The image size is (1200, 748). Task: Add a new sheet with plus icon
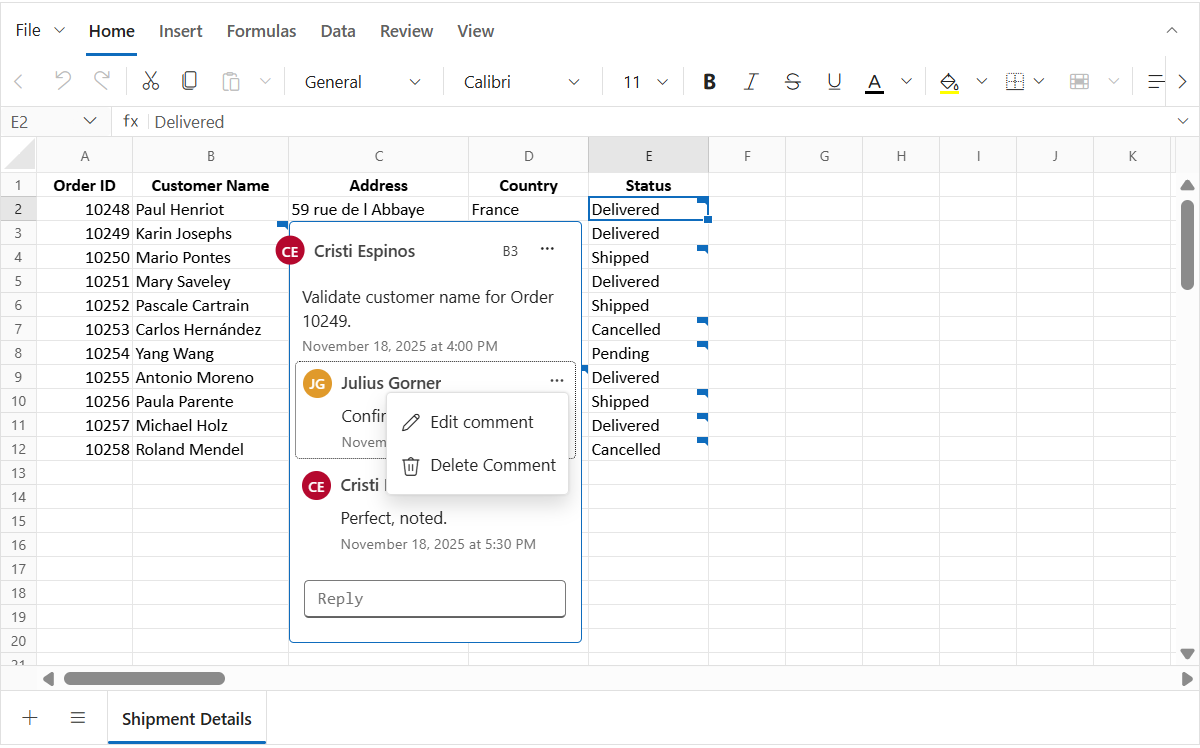30,718
